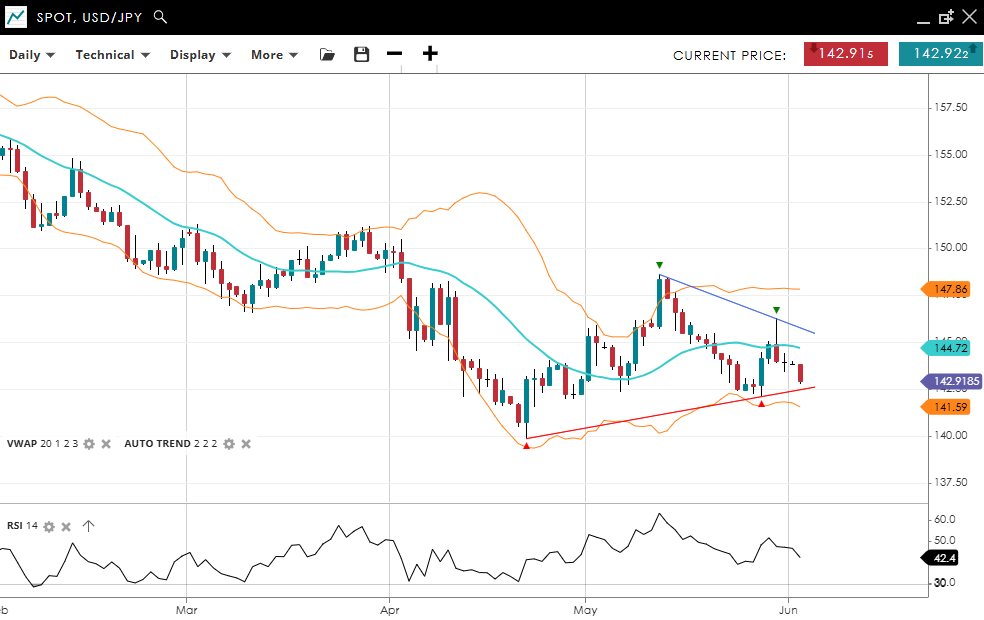984x620 pixels.
Task: Pop out the chart window
Action: click(x=946, y=17)
